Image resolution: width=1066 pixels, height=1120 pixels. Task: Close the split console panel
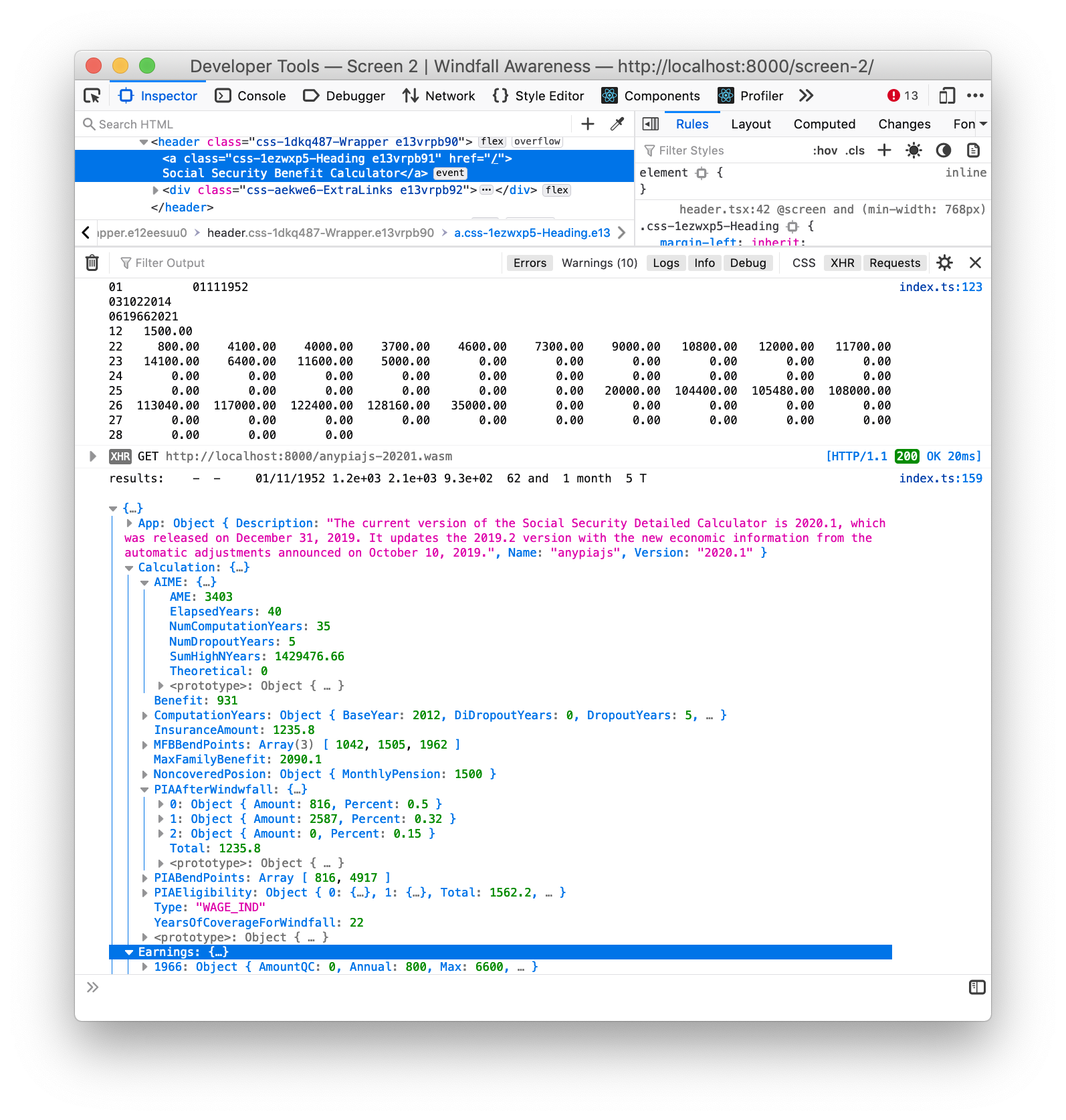click(975, 263)
